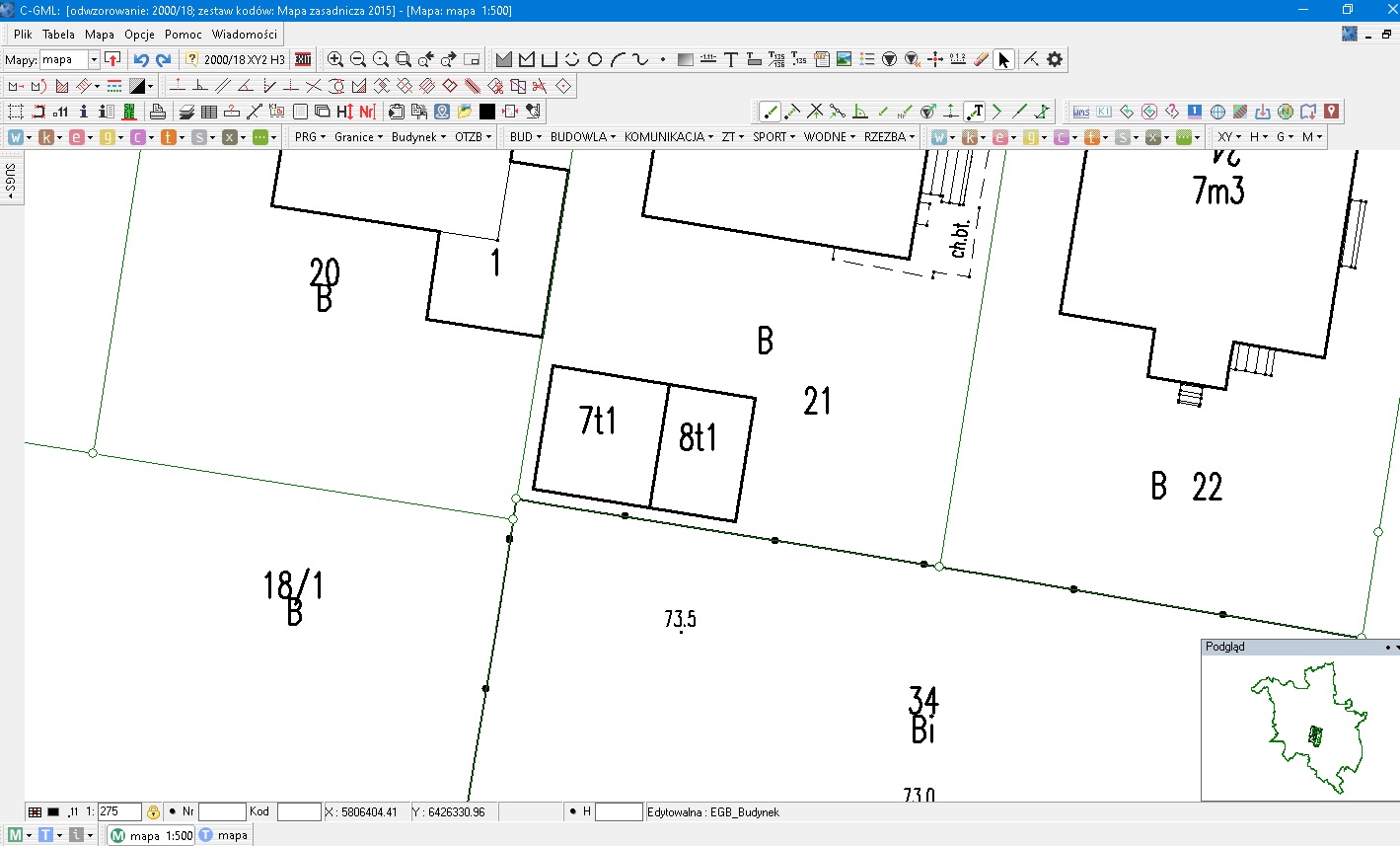The height and width of the screenshot is (846, 1400).
Task: Click the undo arrow icon
Action: [x=141, y=59]
